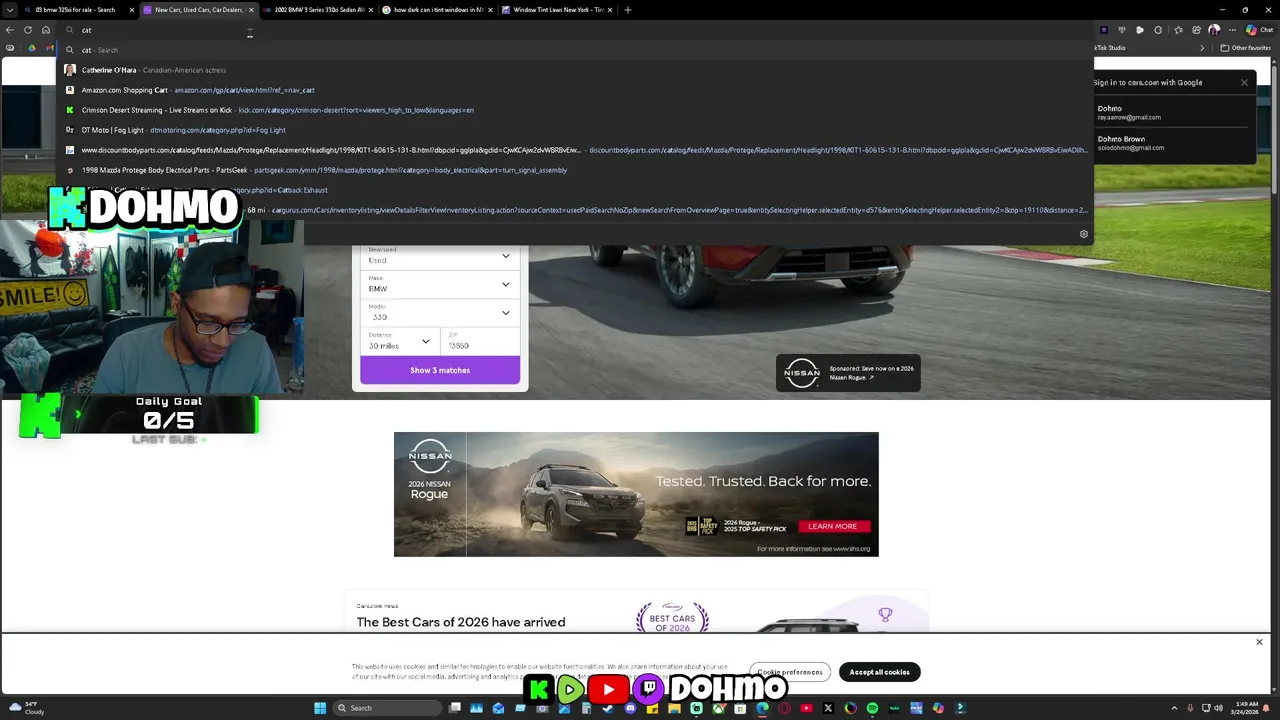Open the taskbar weather widget showing Cloudy

pyautogui.click(x=25, y=708)
